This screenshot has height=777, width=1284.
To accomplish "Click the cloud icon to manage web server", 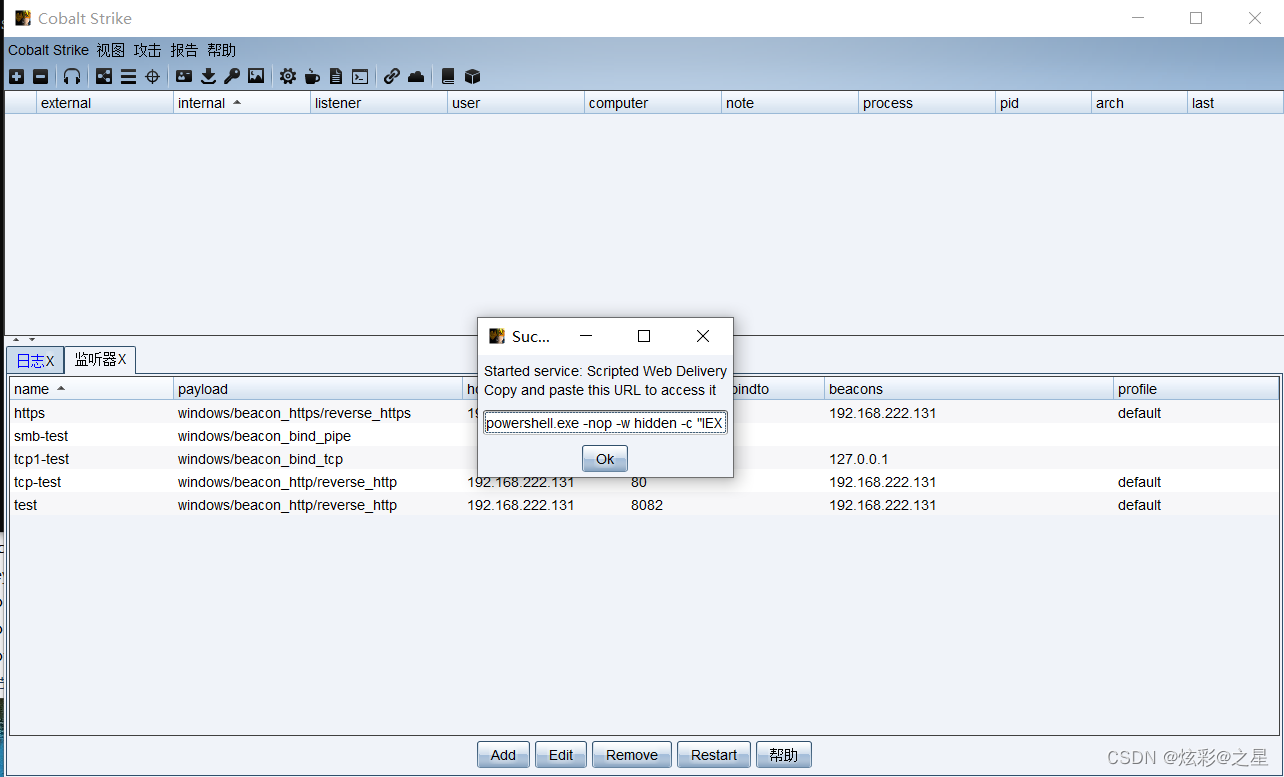I will coord(416,76).
